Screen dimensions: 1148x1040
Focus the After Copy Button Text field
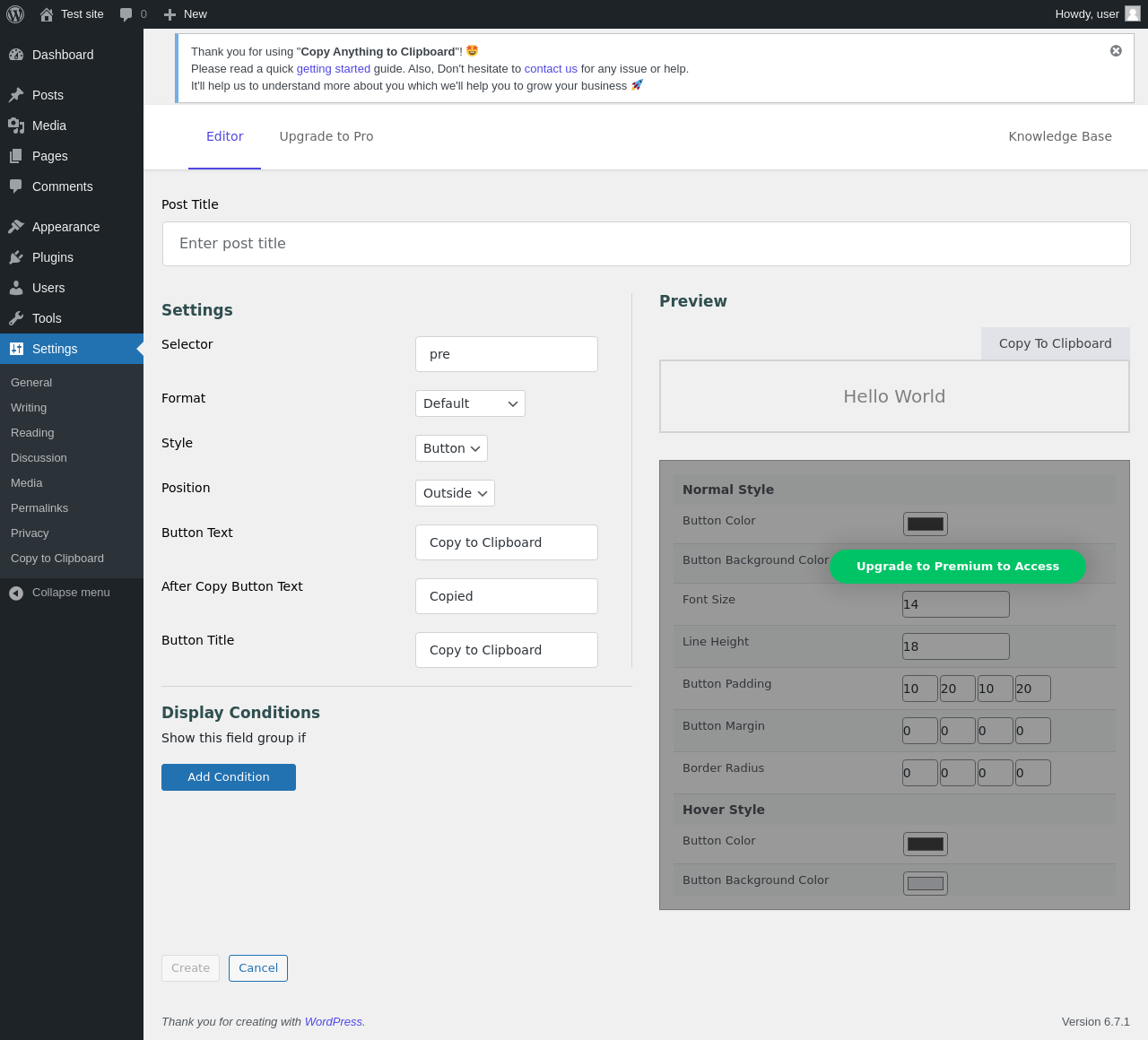507,596
